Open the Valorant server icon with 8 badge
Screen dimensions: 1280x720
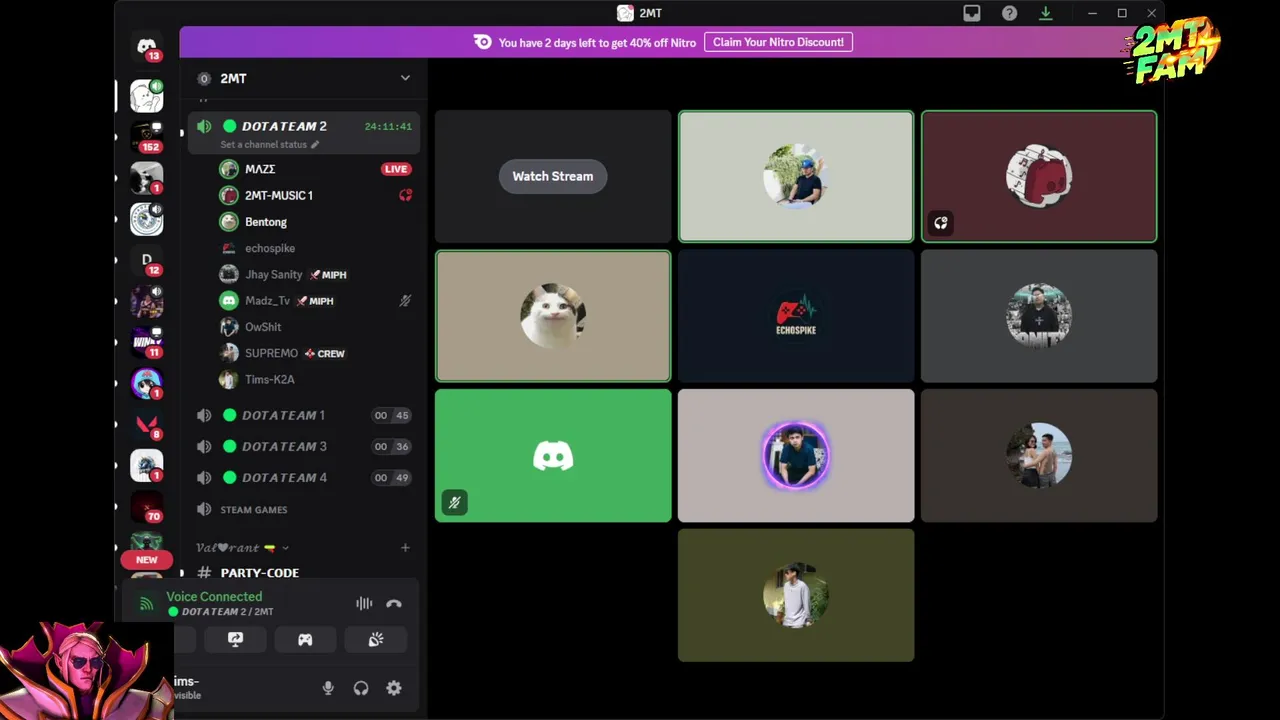[147, 425]
